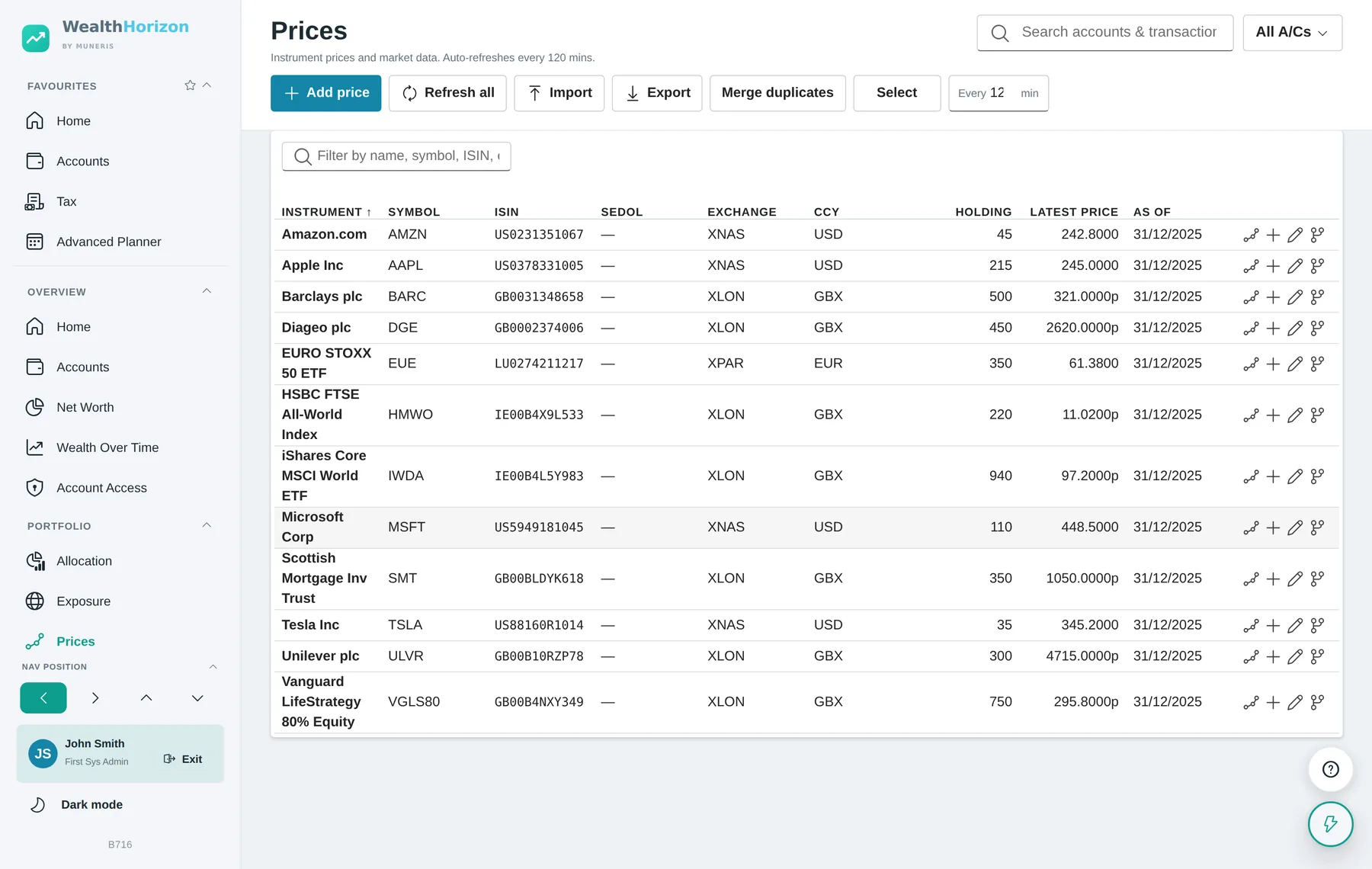Viewport: 1372px width, 869px height.
Task: Click the John Smith user avatar
Action: 43,754
